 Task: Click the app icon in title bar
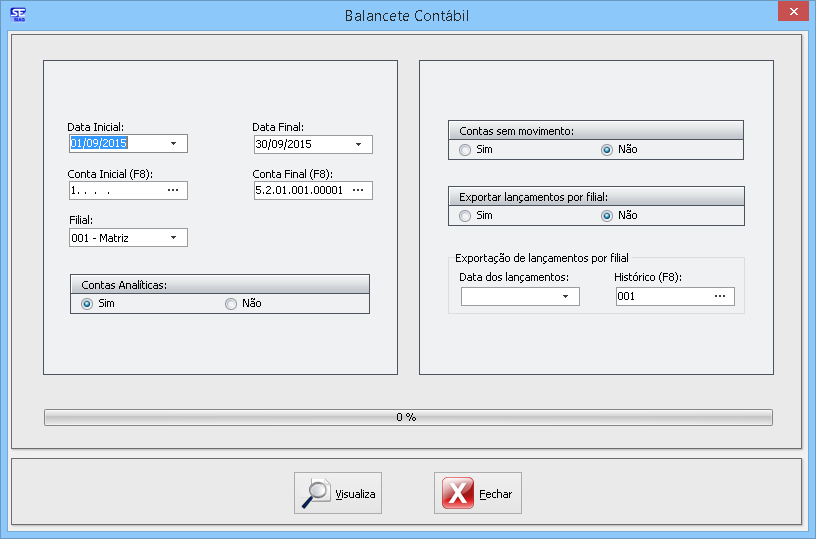coord(17,15)
